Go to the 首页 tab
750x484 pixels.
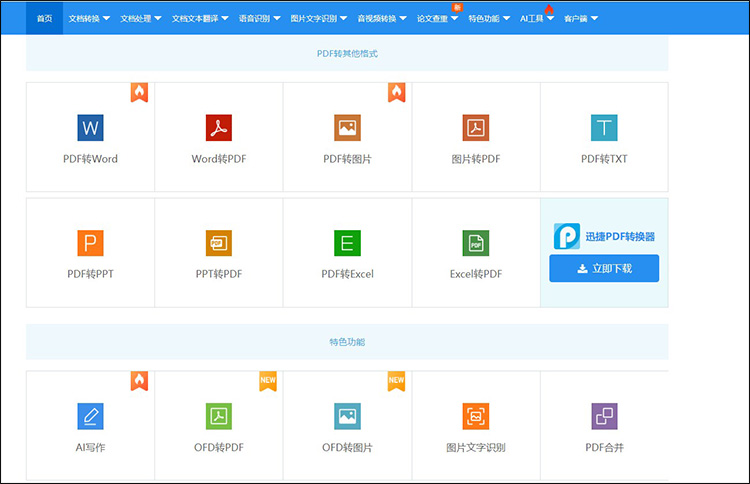pos(44,18)
